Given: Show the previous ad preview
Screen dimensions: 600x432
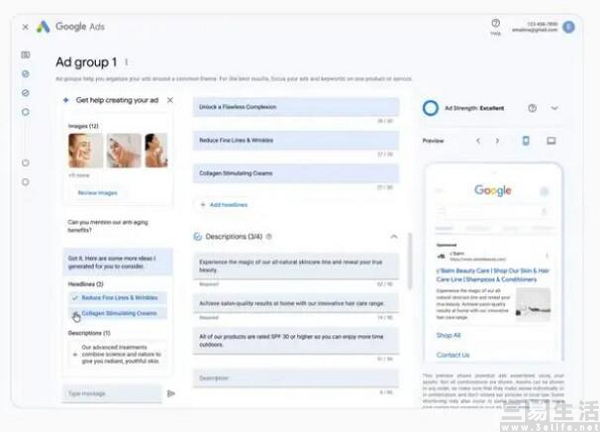Looking at the screenshot, I should click(478, 141).
